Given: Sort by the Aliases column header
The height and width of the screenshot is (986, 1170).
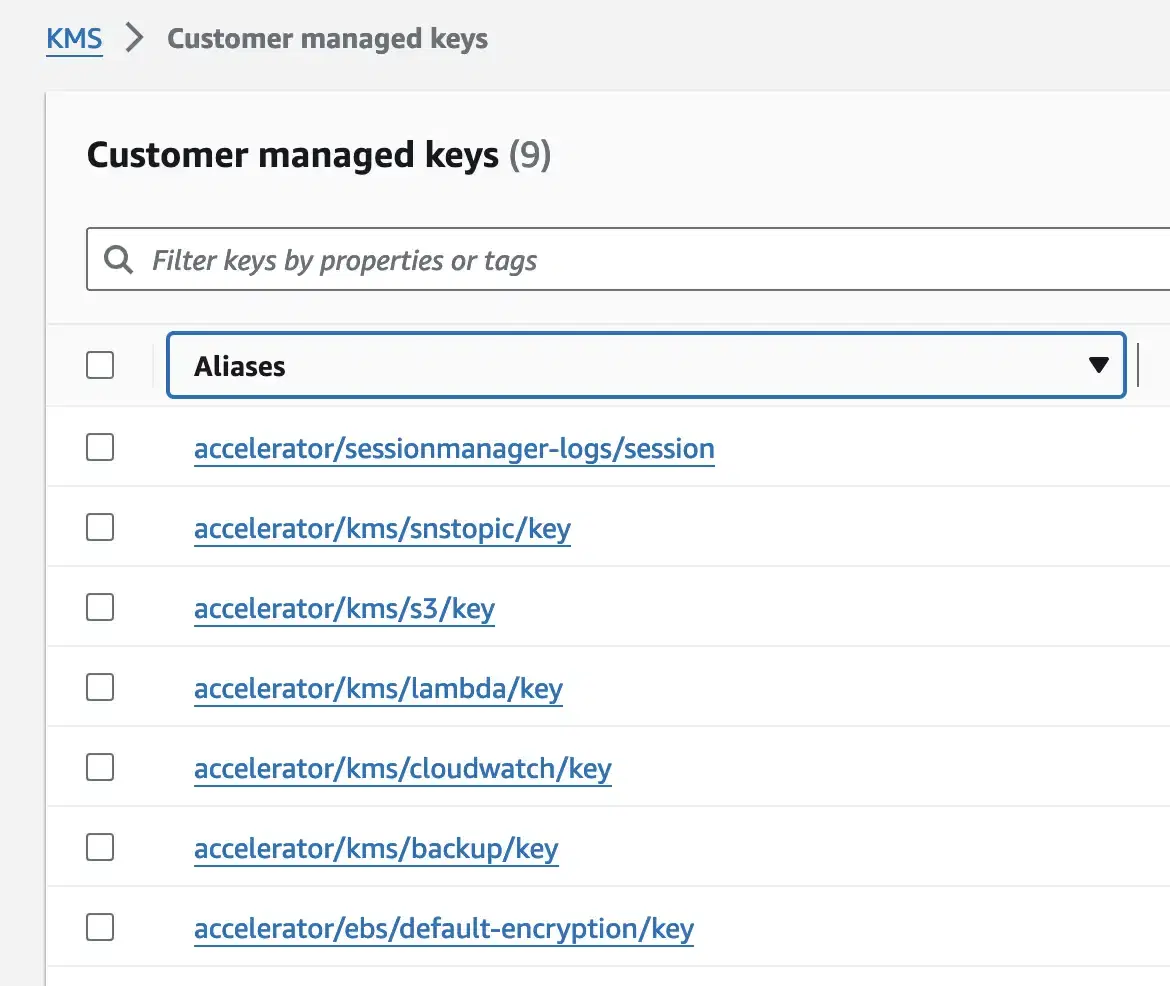Looking at the screenshot, I should pyautogui.click(x=646, y=365).
